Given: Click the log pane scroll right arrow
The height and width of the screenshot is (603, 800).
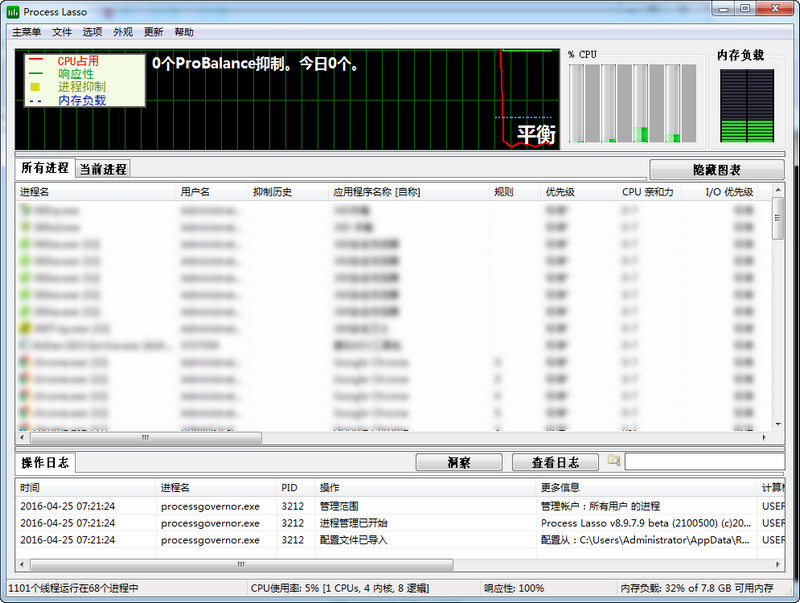Looking at the screenshot, I should point(778,565).
